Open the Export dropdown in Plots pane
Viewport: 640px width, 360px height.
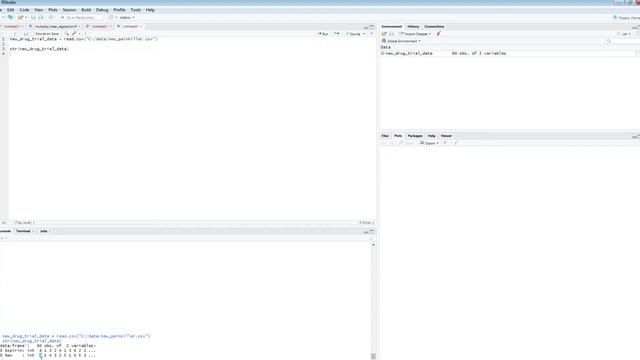coord(429,143)
